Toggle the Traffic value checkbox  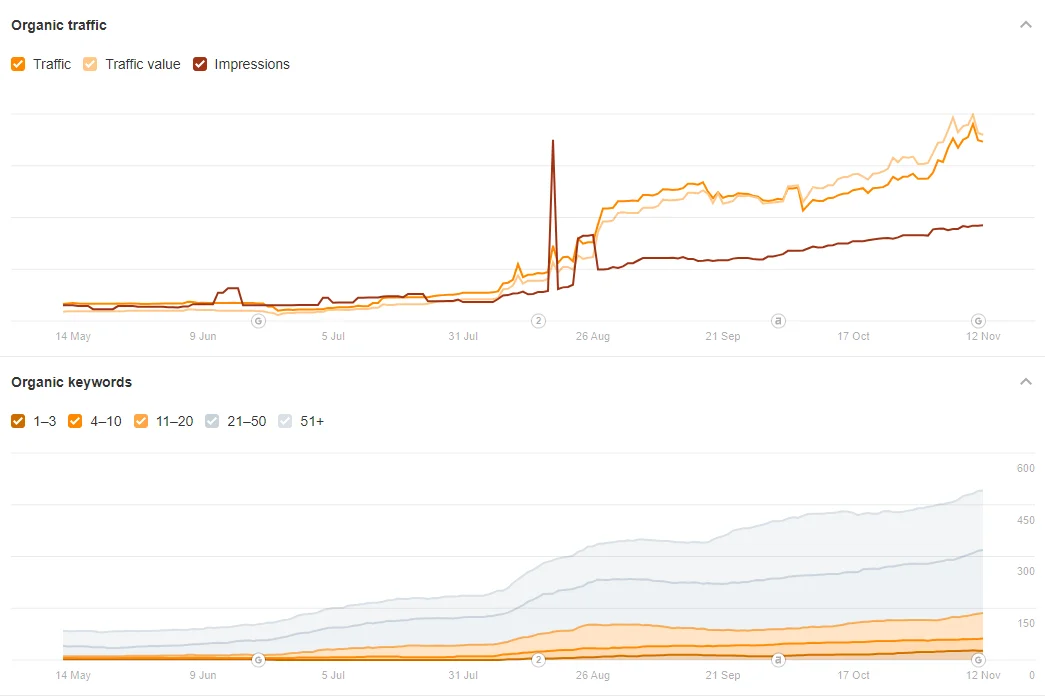(91, 64)
